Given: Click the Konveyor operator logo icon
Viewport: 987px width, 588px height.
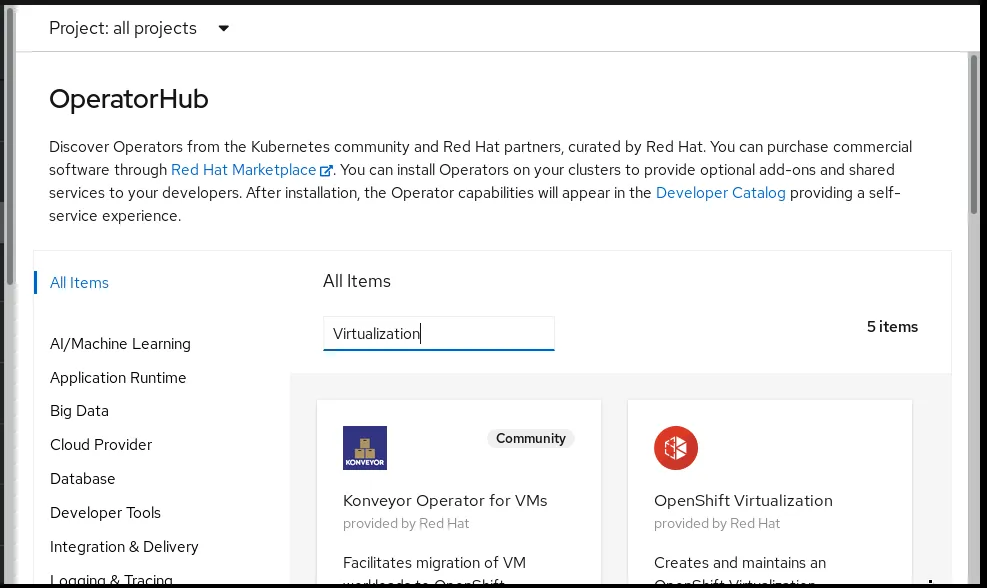Looking at the screenshot, I should click(x=364, y=448).
